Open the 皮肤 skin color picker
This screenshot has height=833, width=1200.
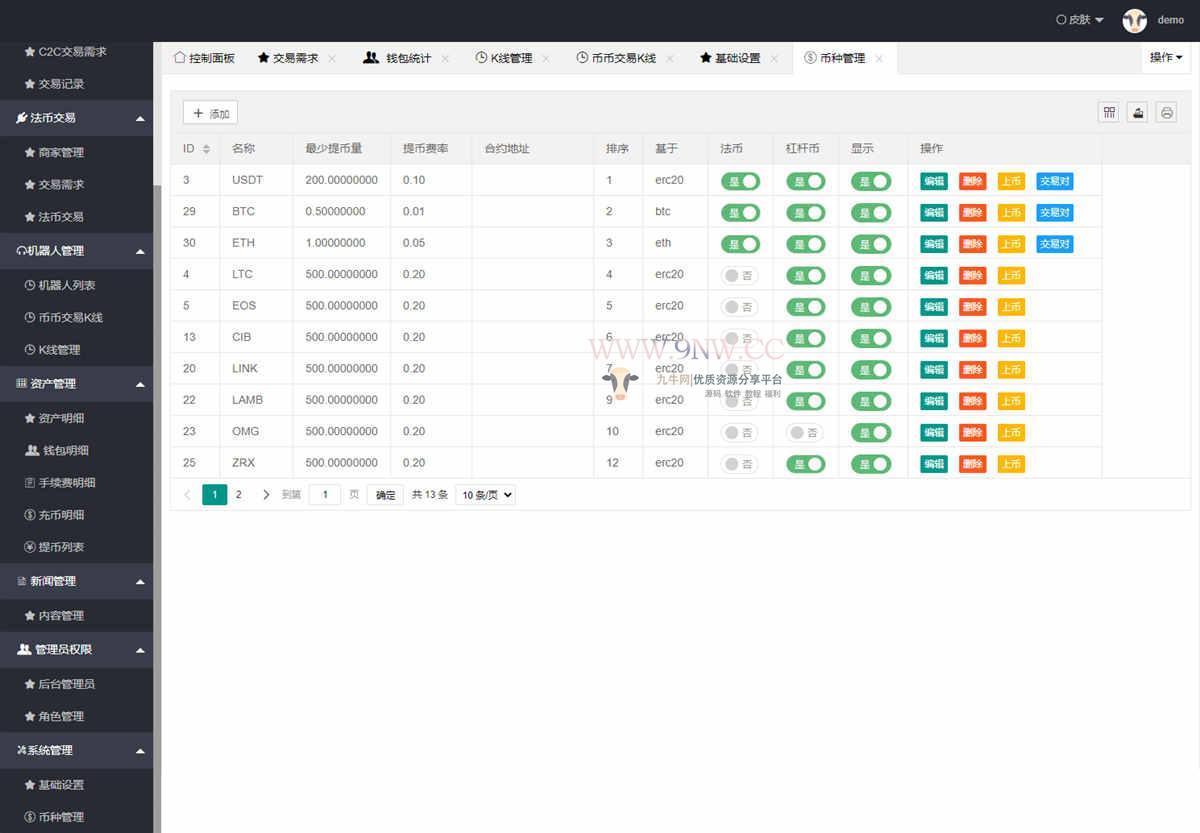[1080, 20]
